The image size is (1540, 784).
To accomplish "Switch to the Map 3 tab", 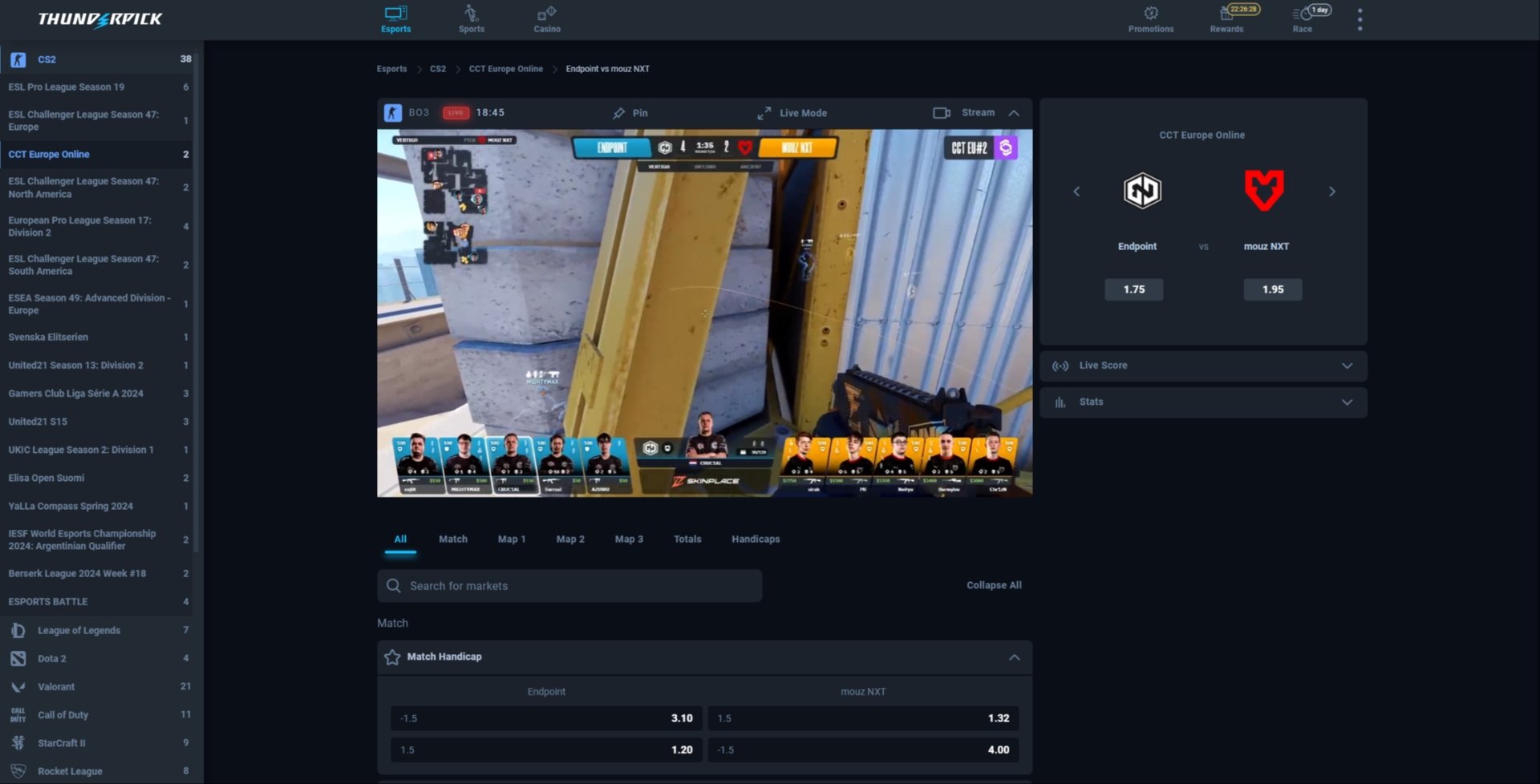I will (629, 540).
